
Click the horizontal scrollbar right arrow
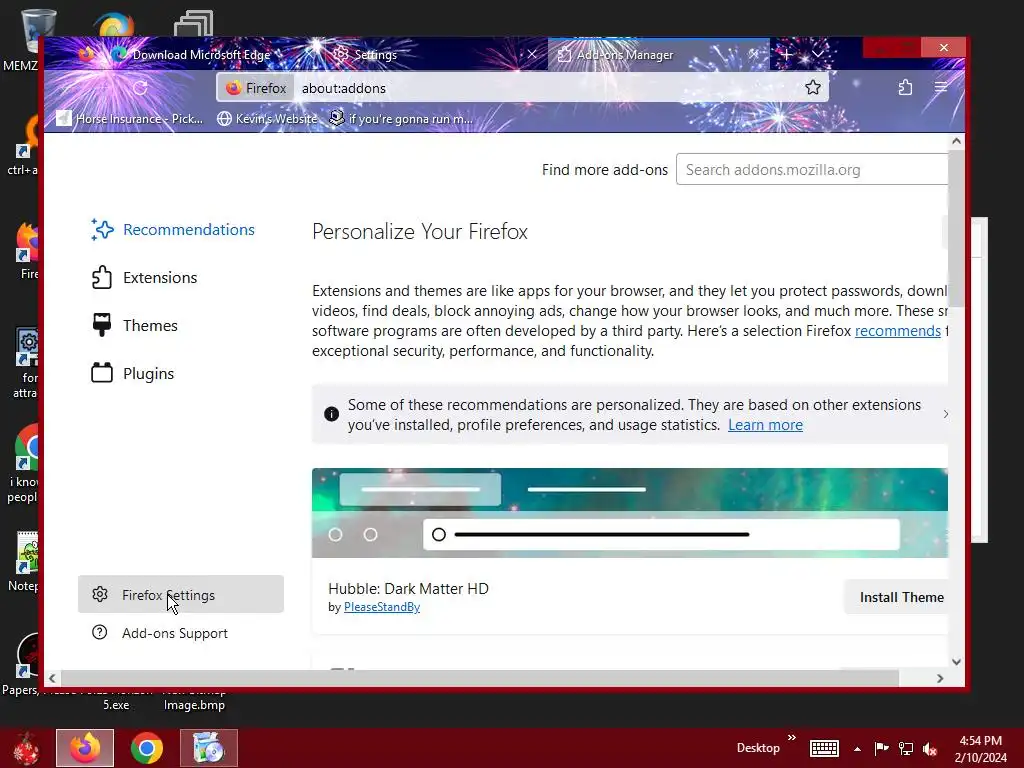coord(940,679)
